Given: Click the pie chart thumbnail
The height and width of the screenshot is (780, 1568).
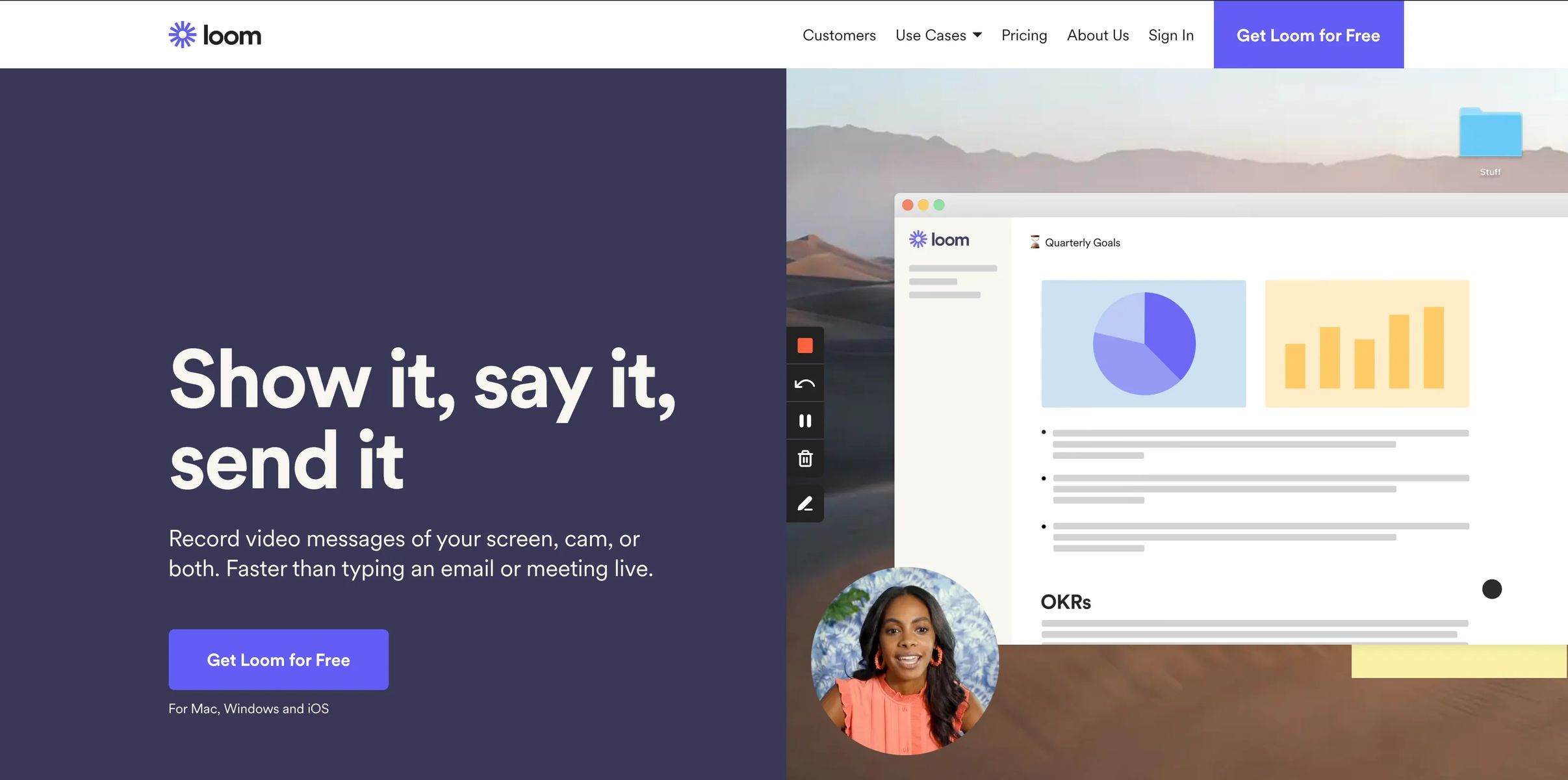Looking at the screenshot, I should 1144,344.
